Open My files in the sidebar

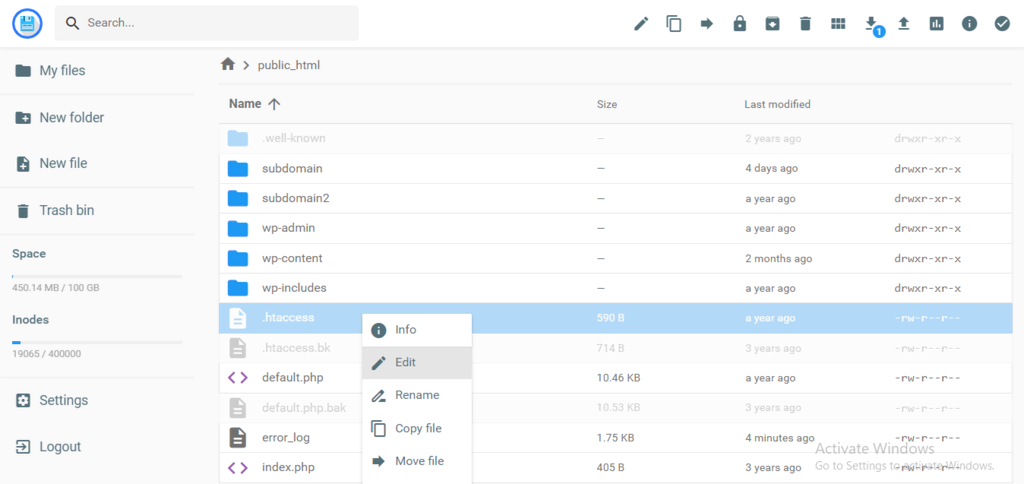point(62,71)
